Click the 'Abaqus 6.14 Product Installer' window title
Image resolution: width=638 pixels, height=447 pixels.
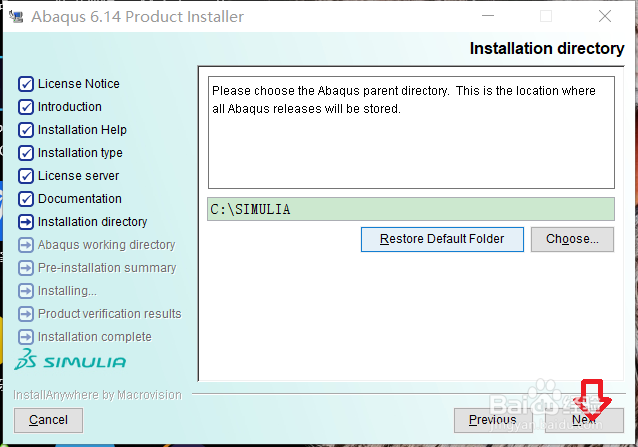[138, 17]
